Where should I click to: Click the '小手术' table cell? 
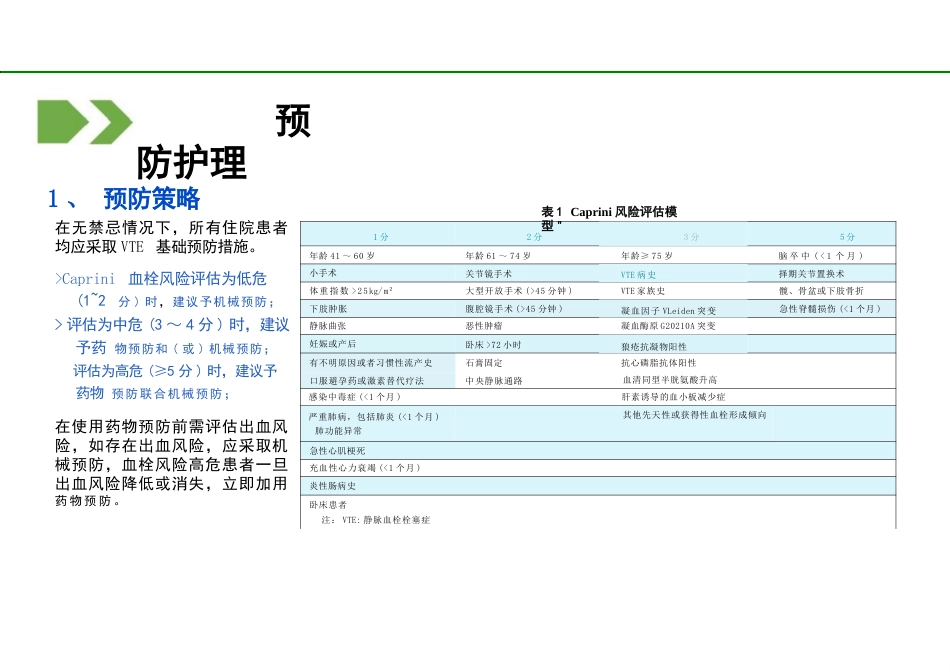(323, 273)
